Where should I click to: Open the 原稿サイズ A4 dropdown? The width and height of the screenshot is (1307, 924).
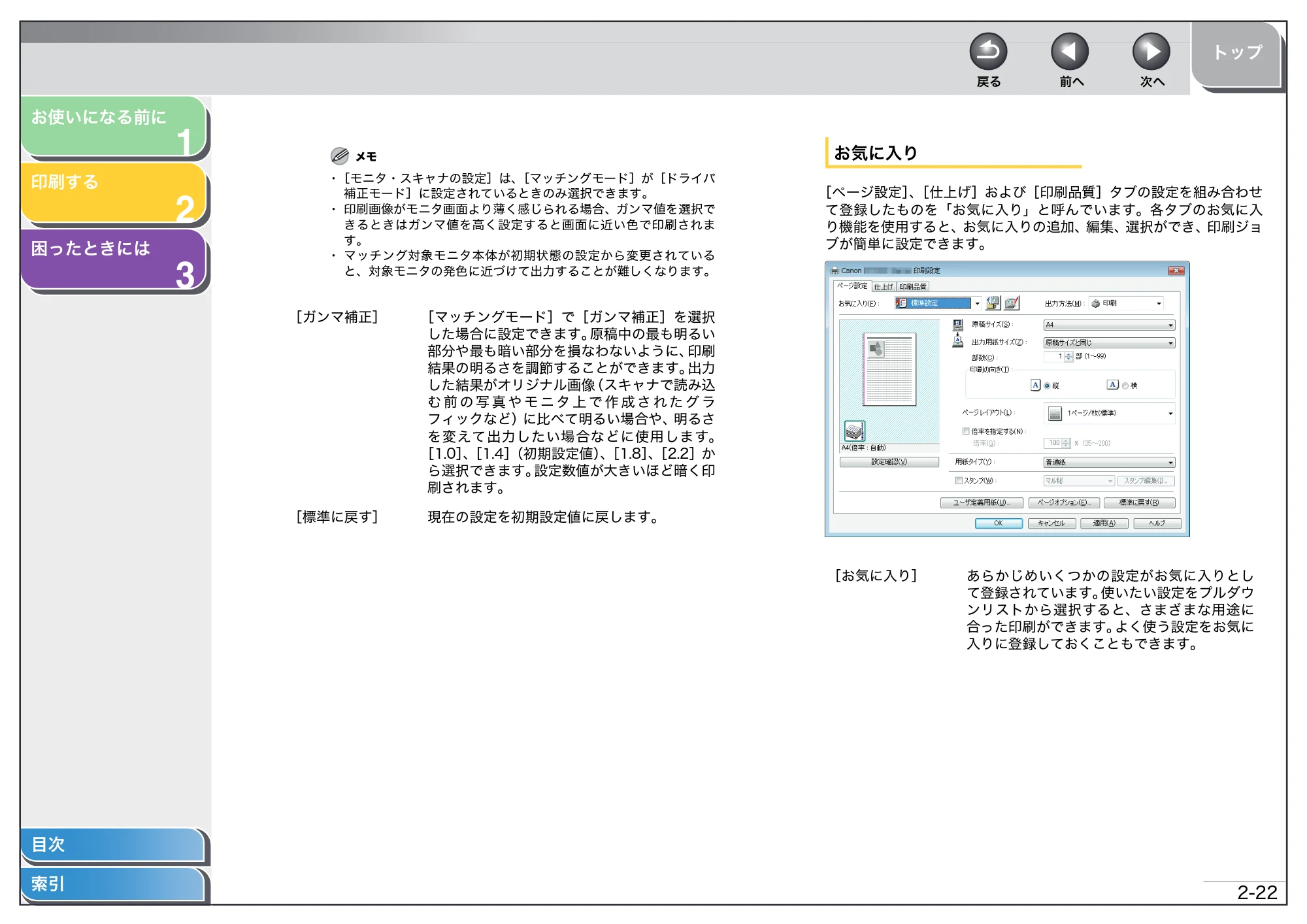tap(1109, 325)
